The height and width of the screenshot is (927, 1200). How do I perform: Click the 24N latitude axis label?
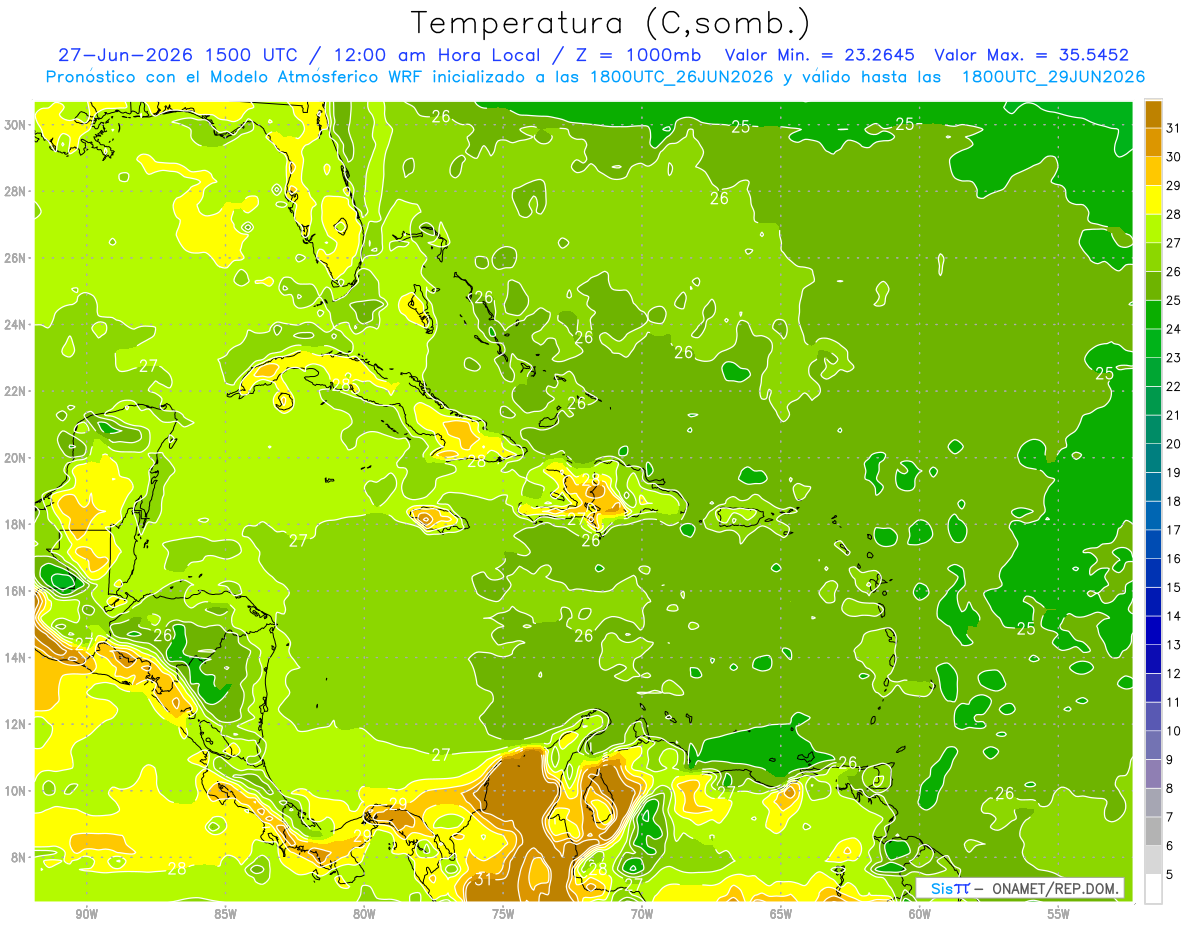coord(16,325)
